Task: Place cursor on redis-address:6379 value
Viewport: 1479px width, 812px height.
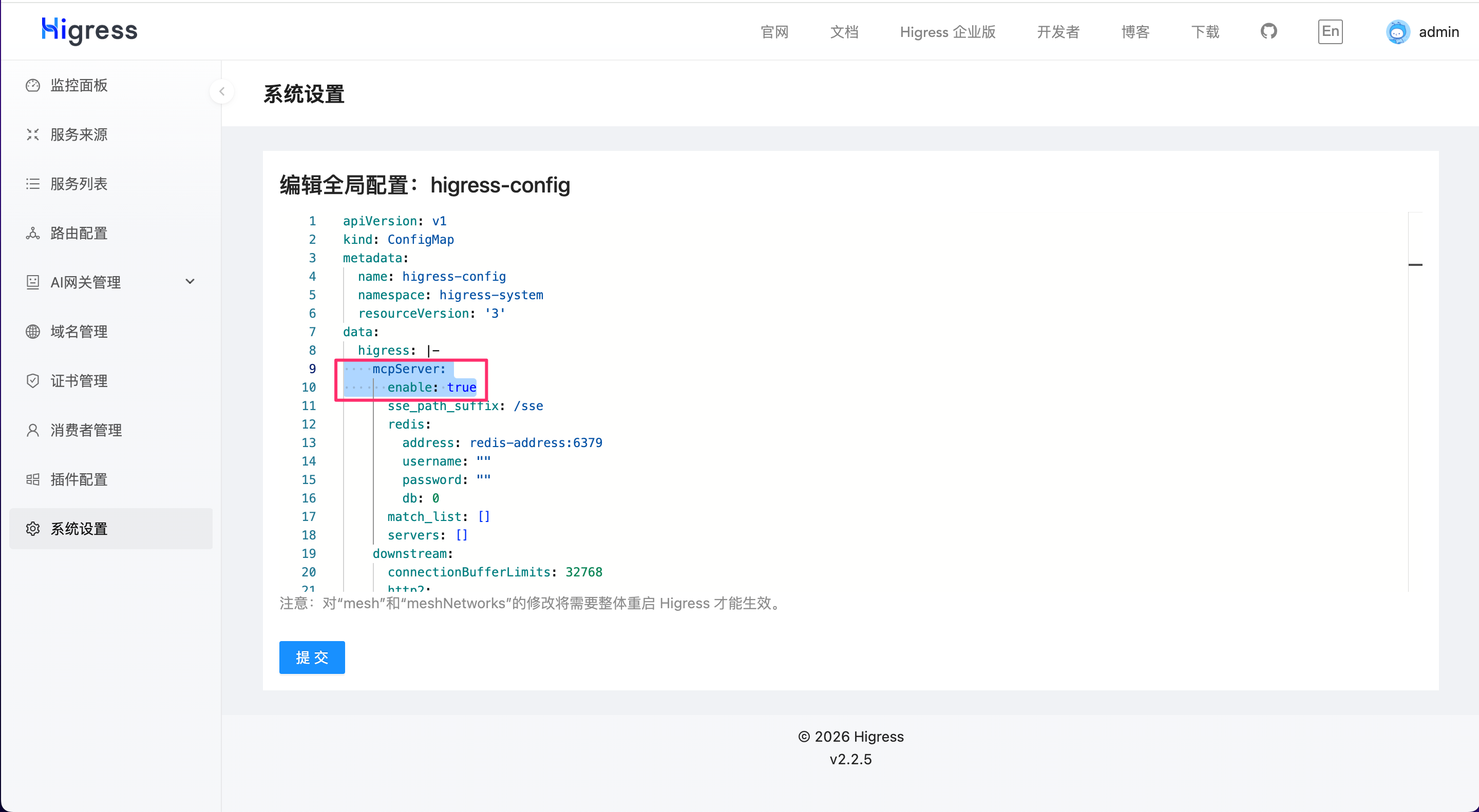Action: click(x=536, y=443)
